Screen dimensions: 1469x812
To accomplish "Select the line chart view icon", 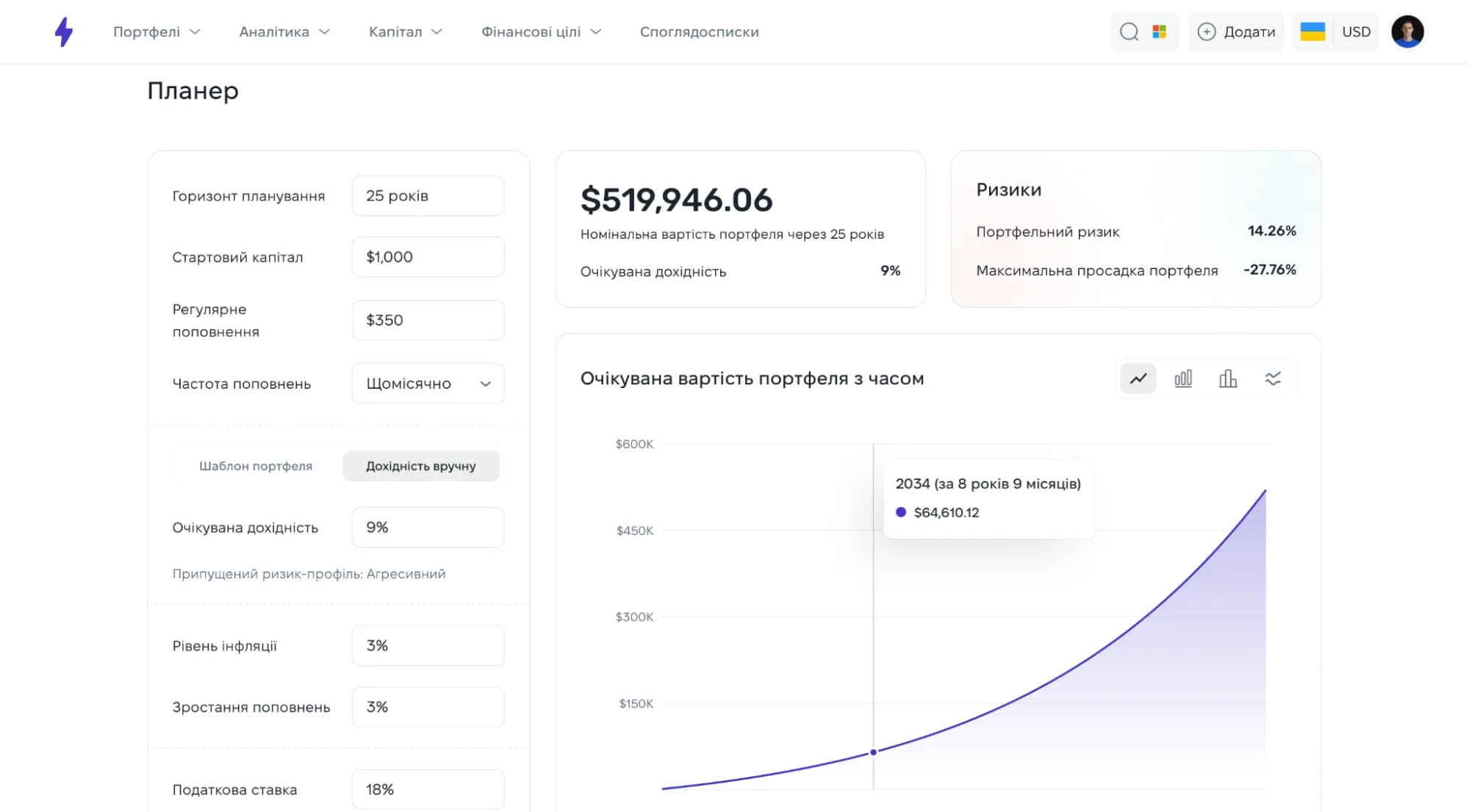I will (1138, 378).
